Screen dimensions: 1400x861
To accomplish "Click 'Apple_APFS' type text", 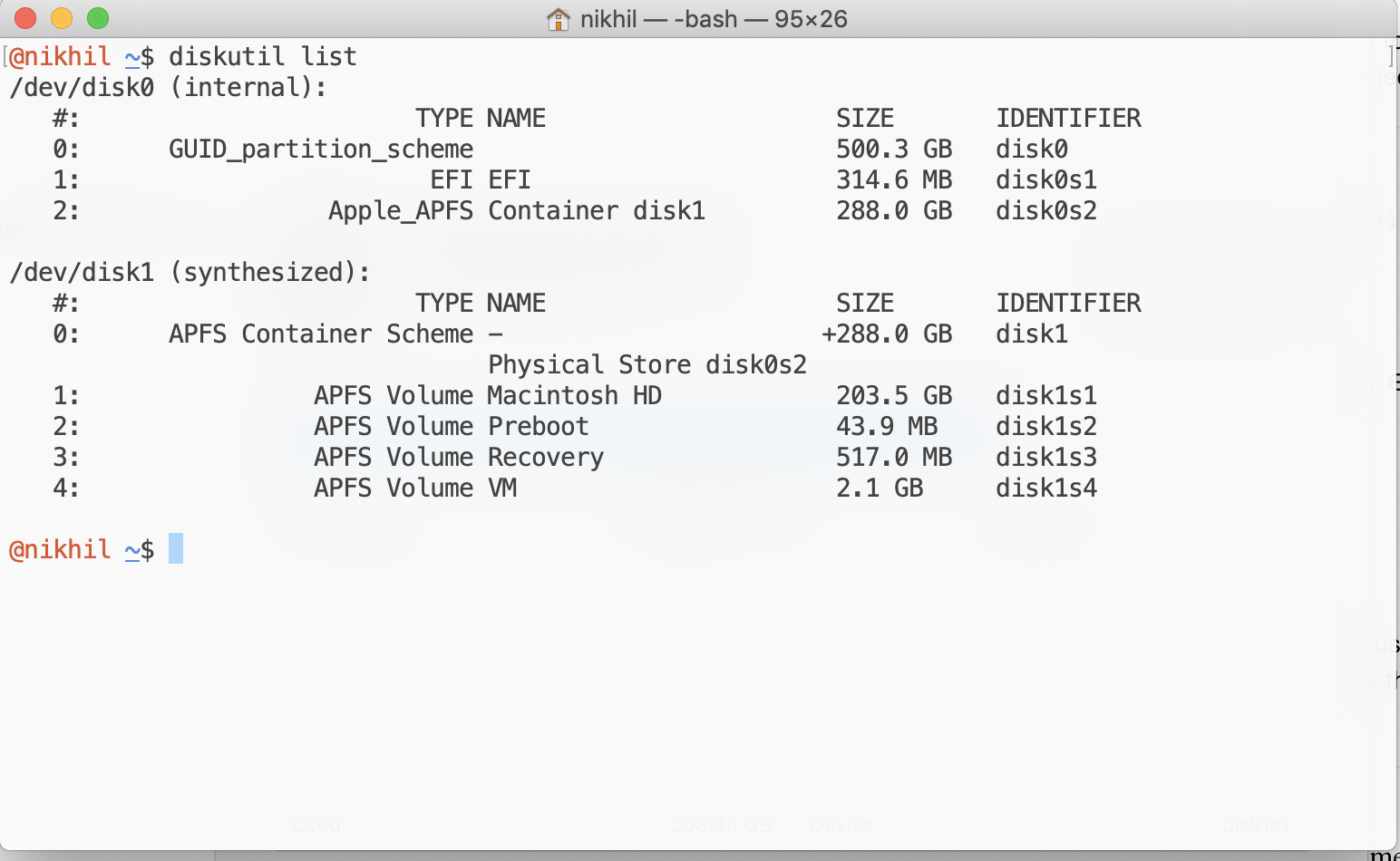I will click(401, 210).
